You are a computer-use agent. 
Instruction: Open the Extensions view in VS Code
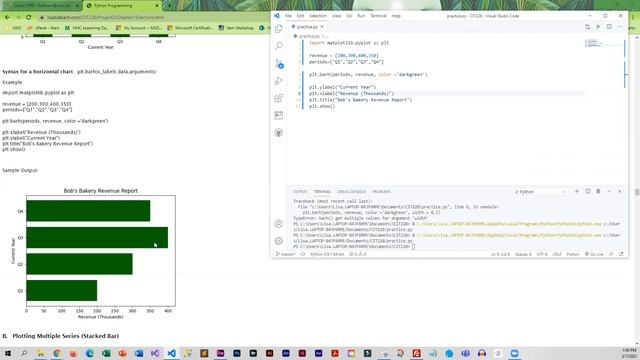(279, 98)
